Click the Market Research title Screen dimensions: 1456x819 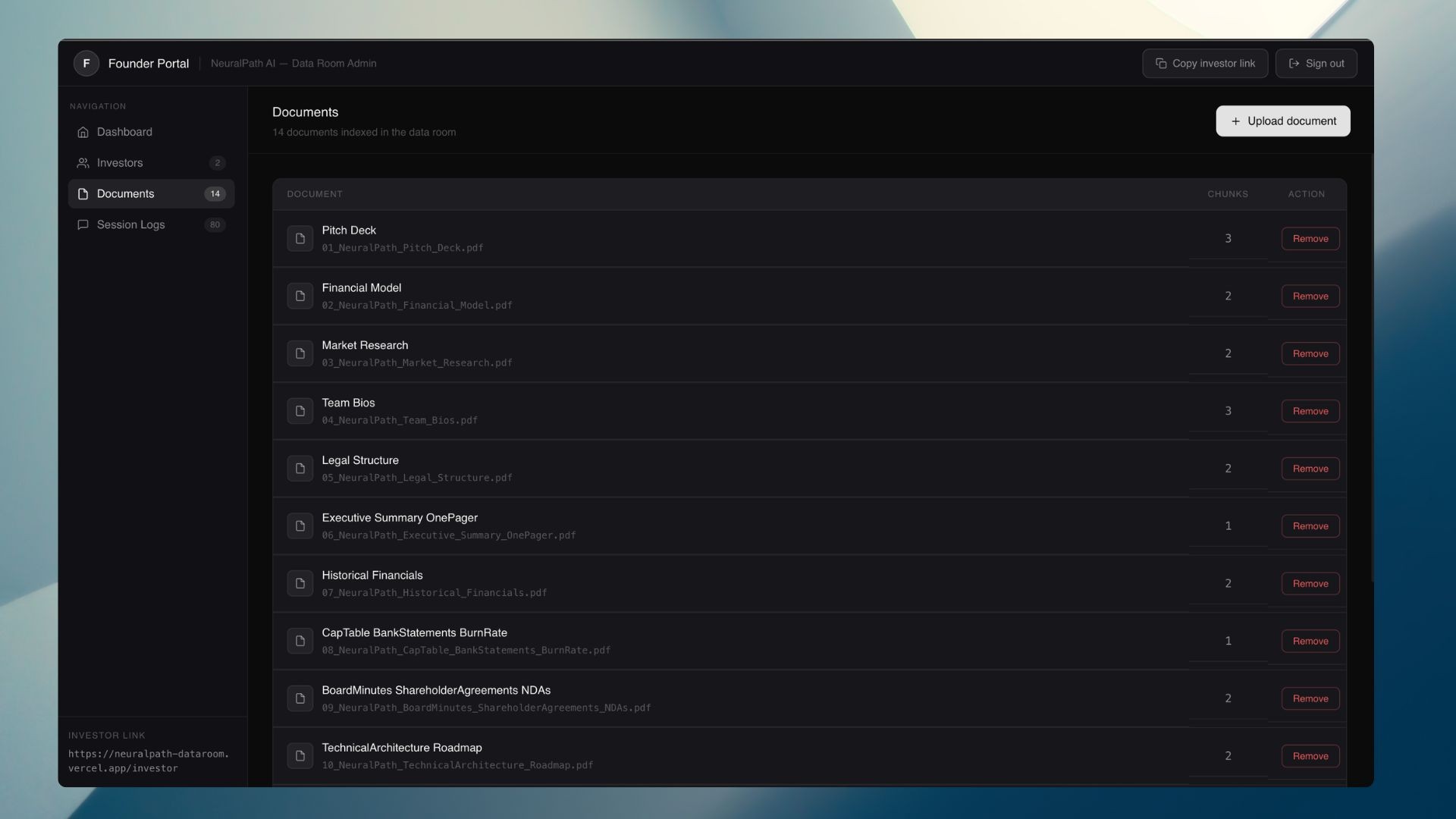pos(365,346)
